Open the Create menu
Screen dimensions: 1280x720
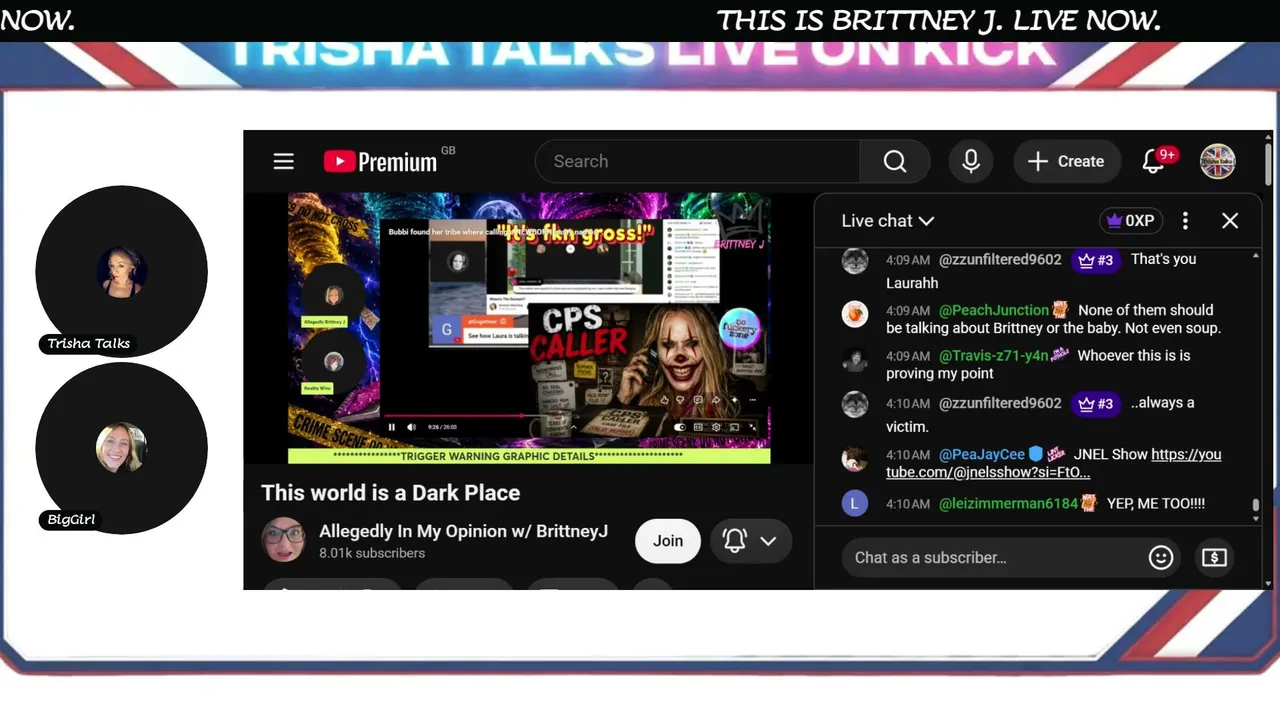(1066, 161)
